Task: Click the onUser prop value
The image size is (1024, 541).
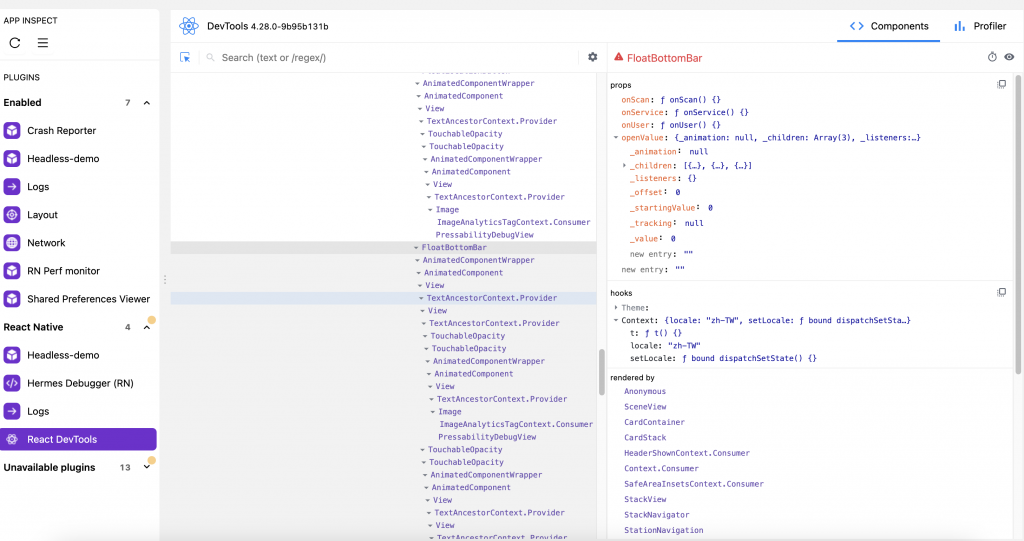Action: (690, 125)
